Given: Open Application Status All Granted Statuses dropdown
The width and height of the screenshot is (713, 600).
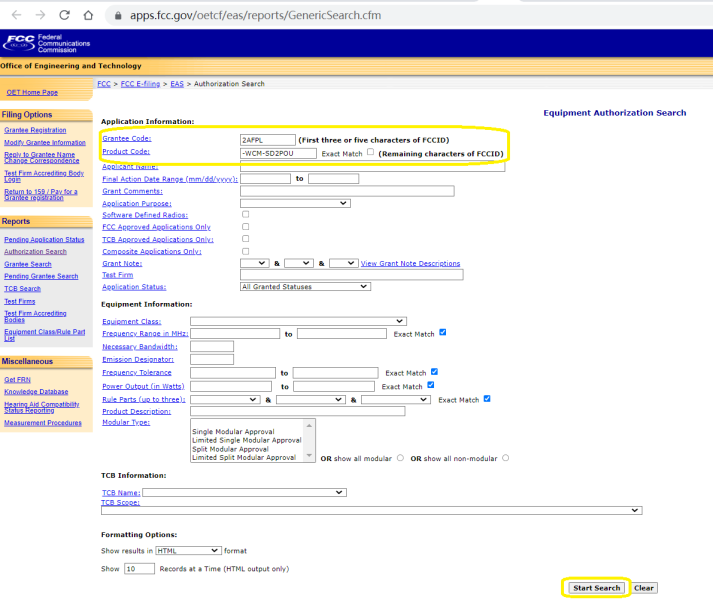Looking at the screenshot, I should pos(305,287).
